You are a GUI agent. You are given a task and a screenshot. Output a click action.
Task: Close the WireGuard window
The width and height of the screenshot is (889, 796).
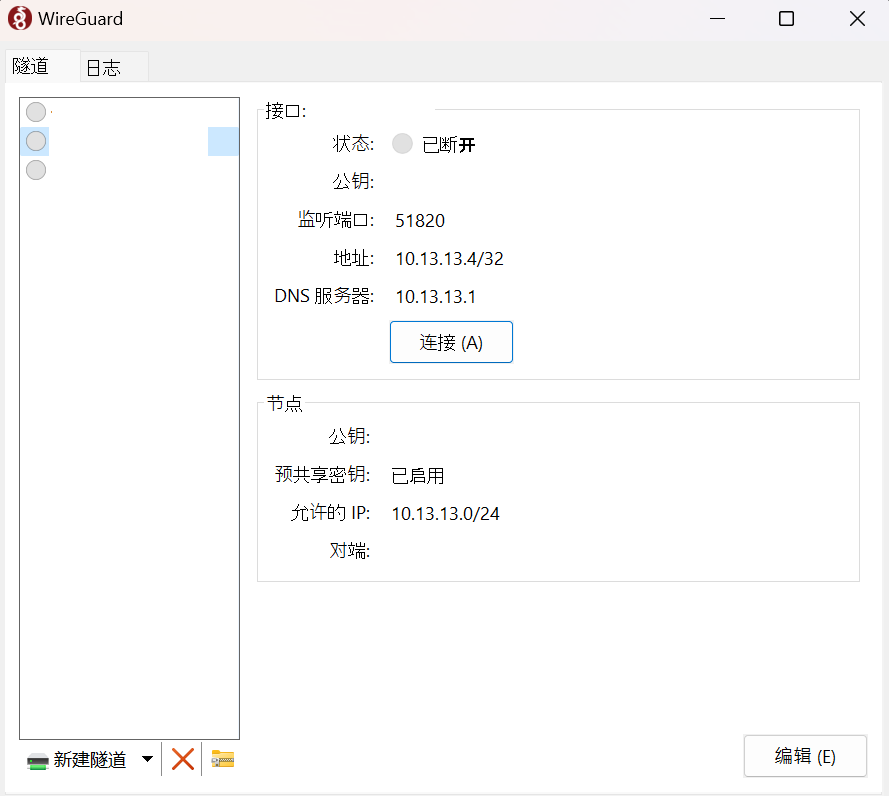(857, 19)
